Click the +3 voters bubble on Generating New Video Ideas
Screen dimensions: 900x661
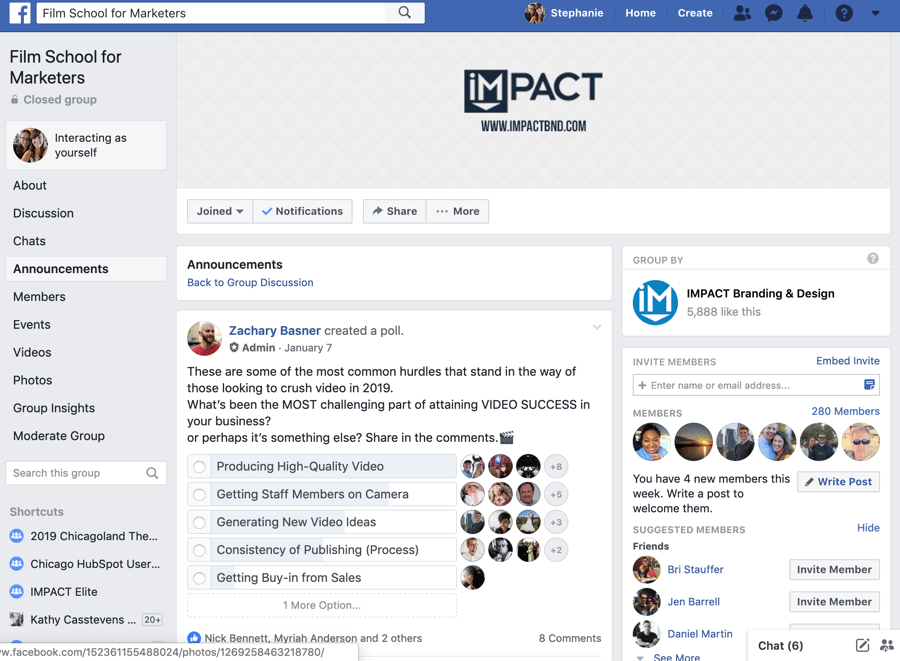tap(556, 522)
